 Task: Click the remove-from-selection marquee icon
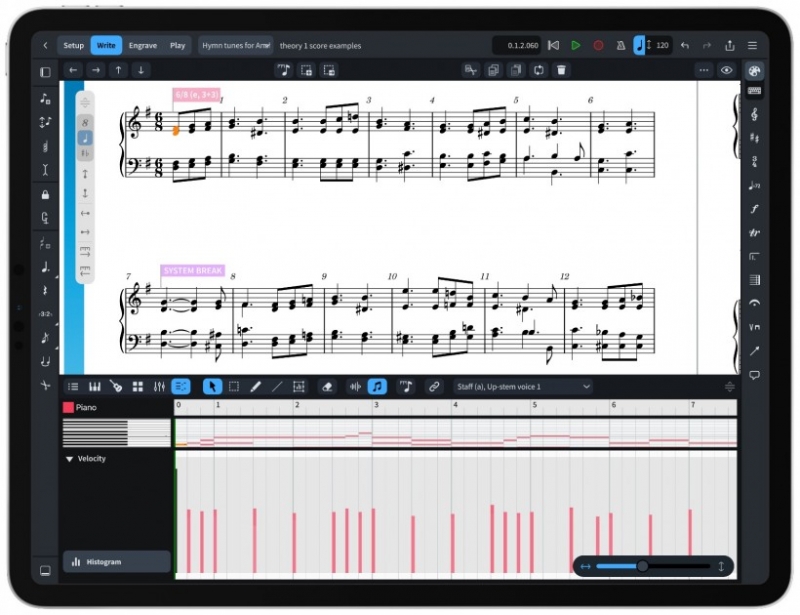pos(329,70)
